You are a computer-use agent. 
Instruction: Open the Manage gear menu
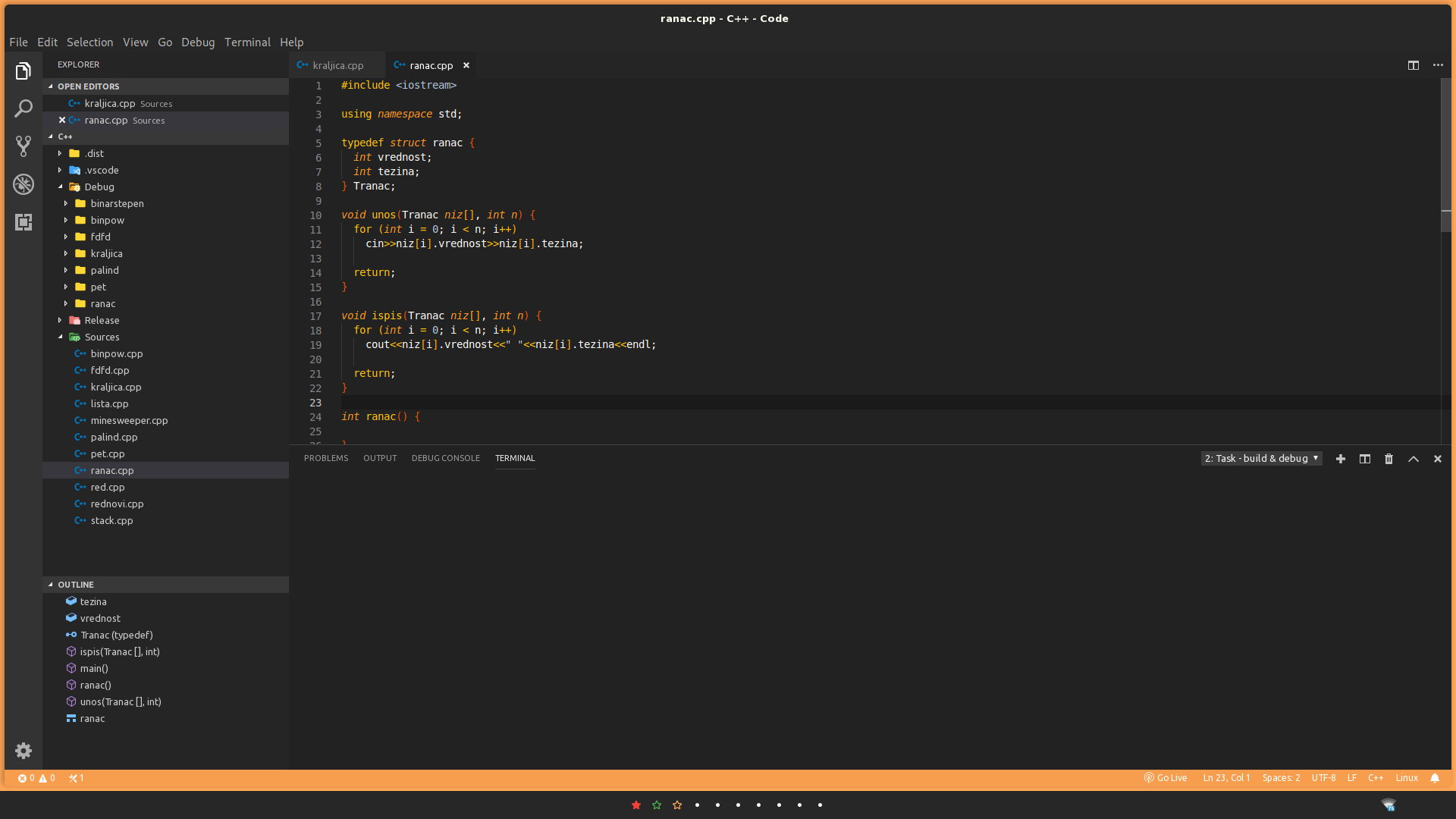coord(24,751)
